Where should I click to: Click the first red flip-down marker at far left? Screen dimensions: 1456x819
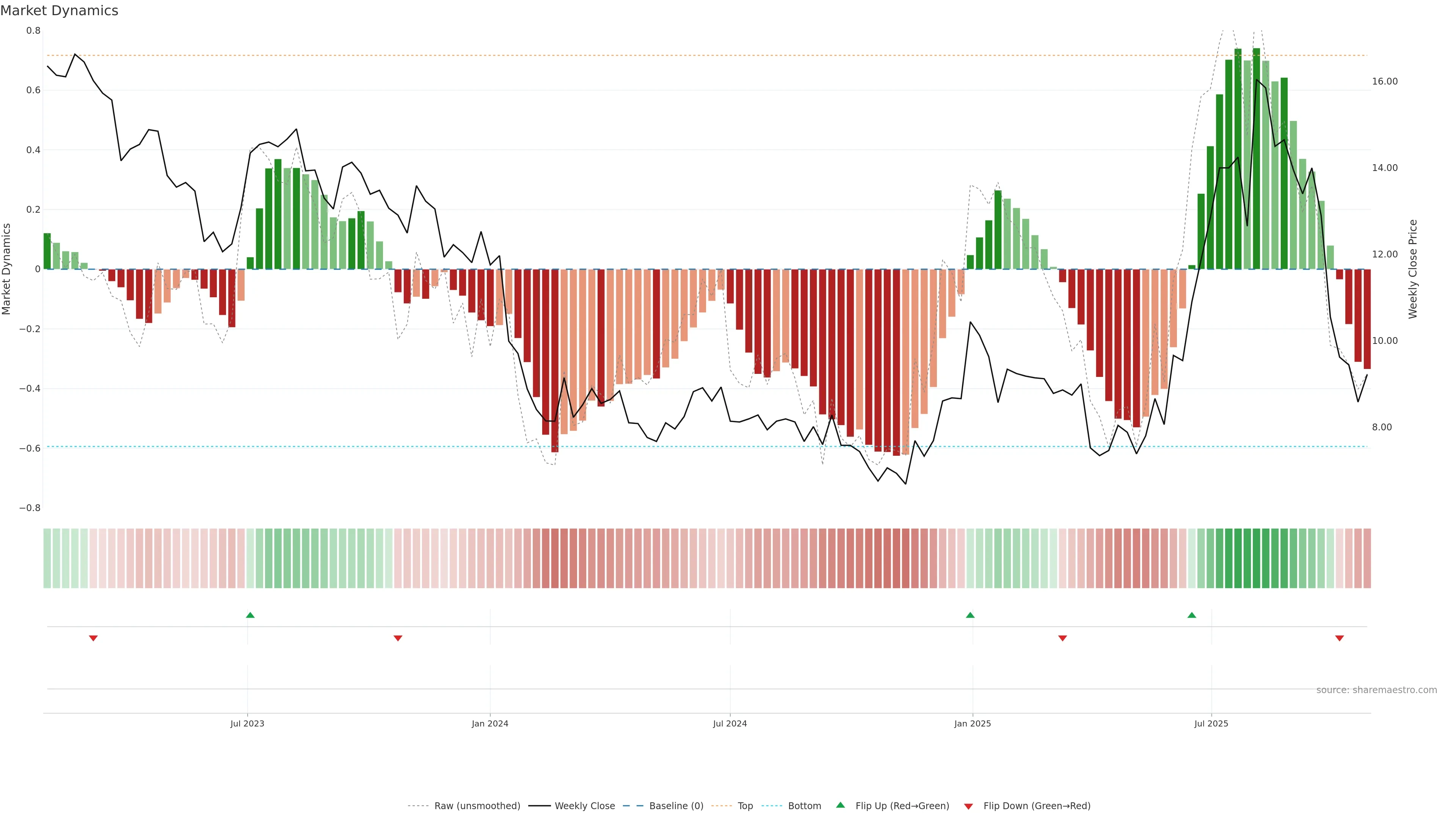click(x=93, y=638)
